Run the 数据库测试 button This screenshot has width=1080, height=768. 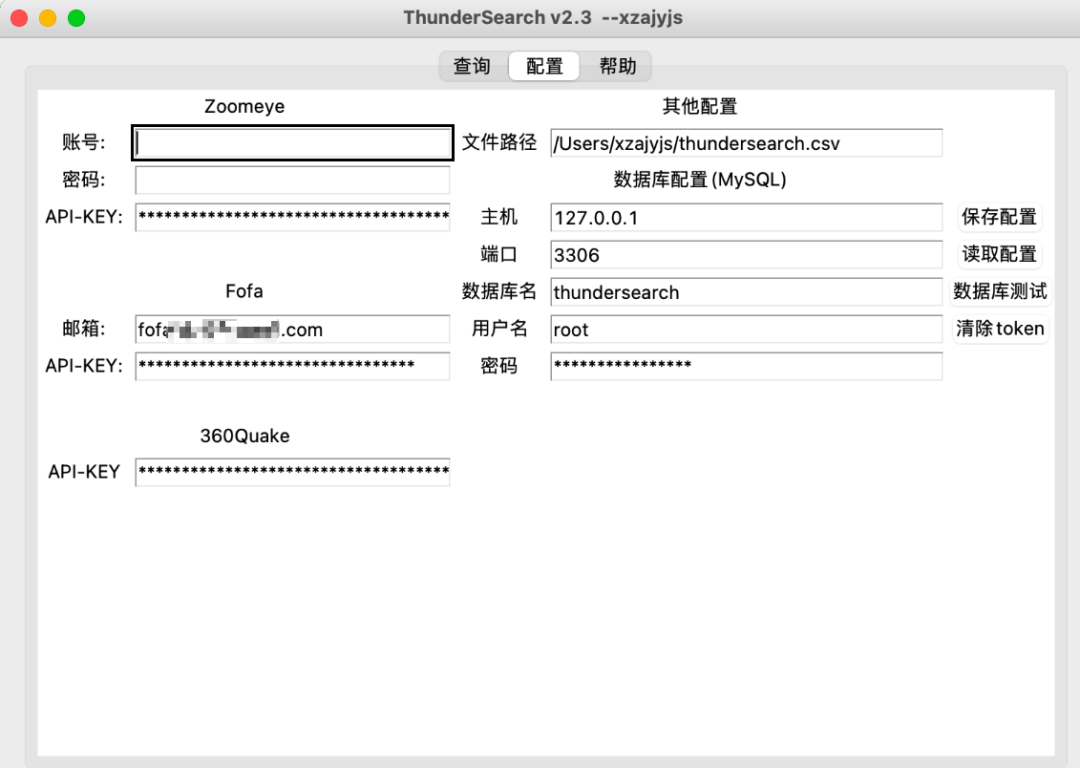(999, 291)
